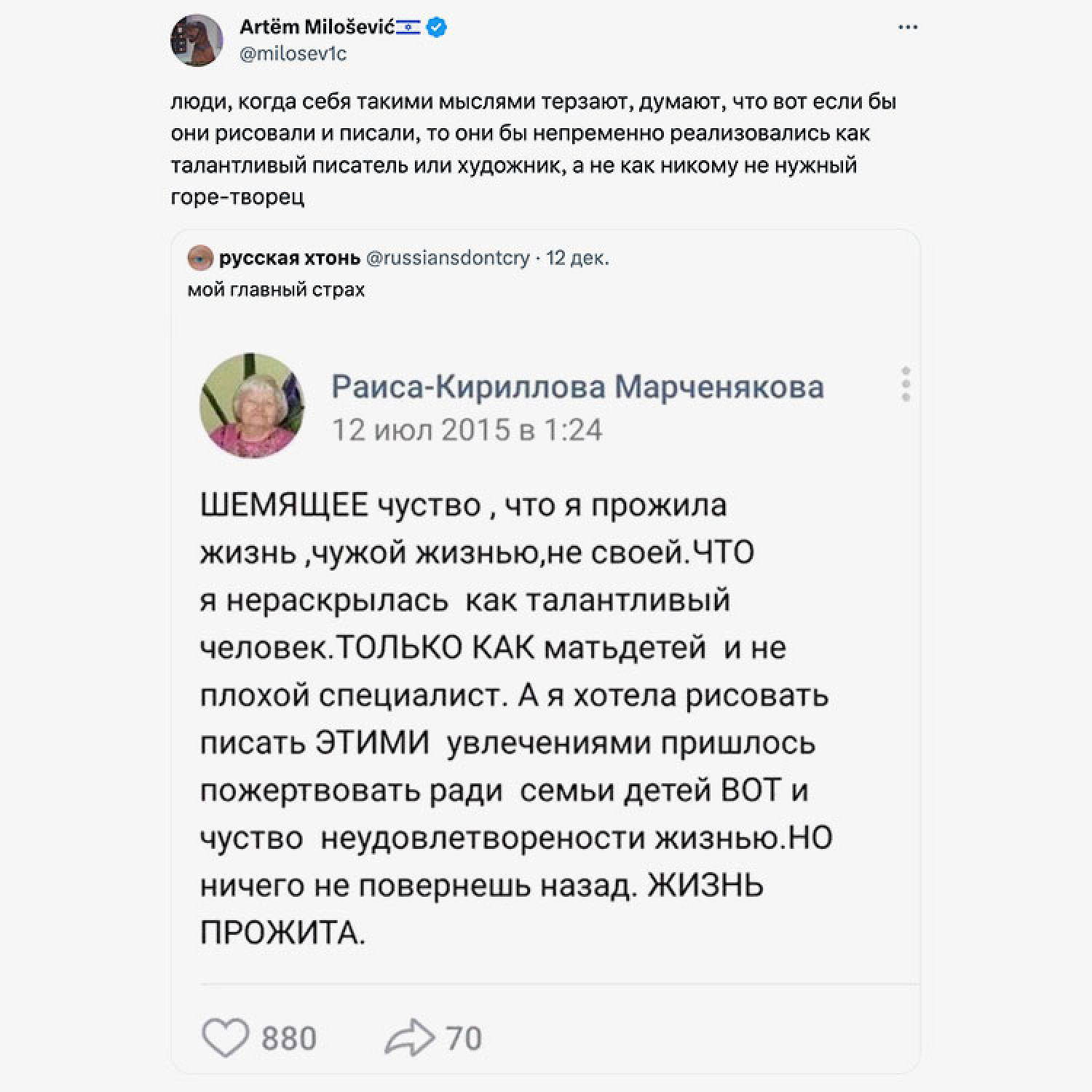Image resolution: width=1092 pixels, height=1092 pixels.
Task: Click the 70 shares count
Action: click(x=464, y=1038)
